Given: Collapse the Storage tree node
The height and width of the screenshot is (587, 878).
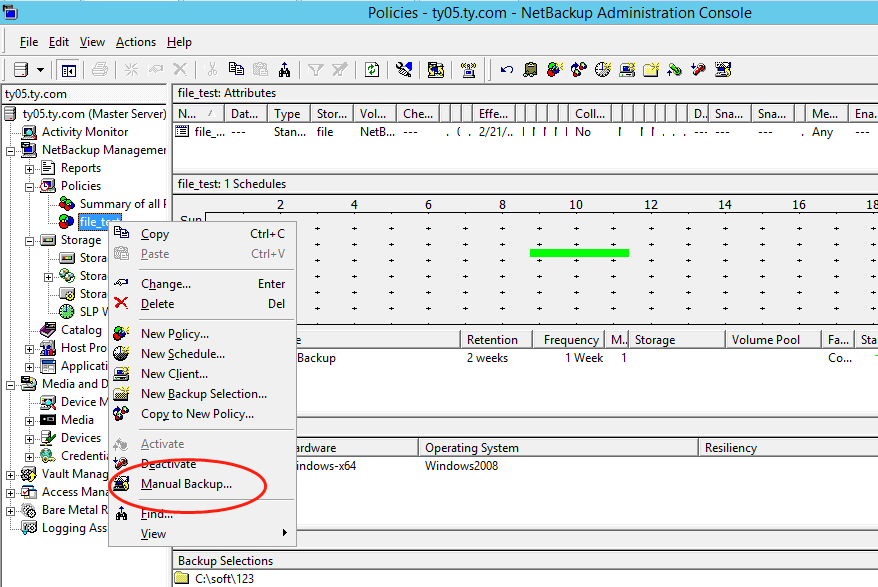Looking at the screenshot, I should [30, 241].
